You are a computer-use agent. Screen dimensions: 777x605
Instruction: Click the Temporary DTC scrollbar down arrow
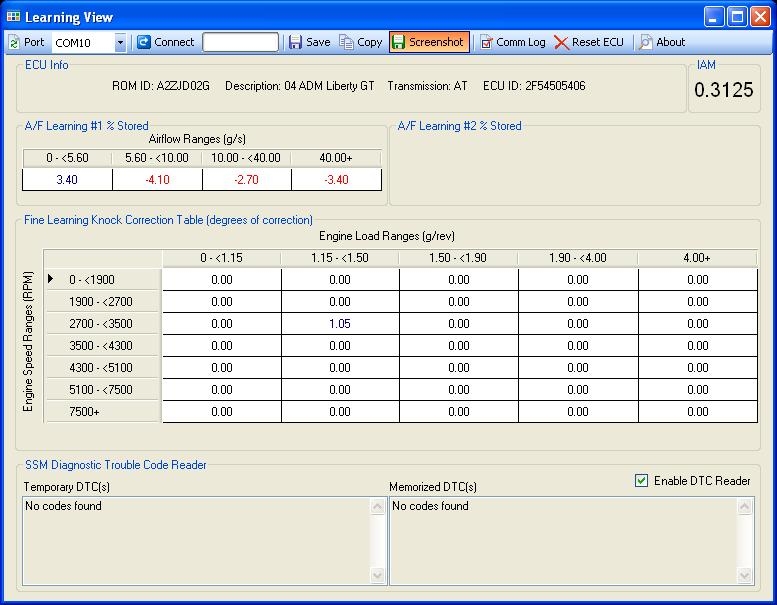pos(377,575)
